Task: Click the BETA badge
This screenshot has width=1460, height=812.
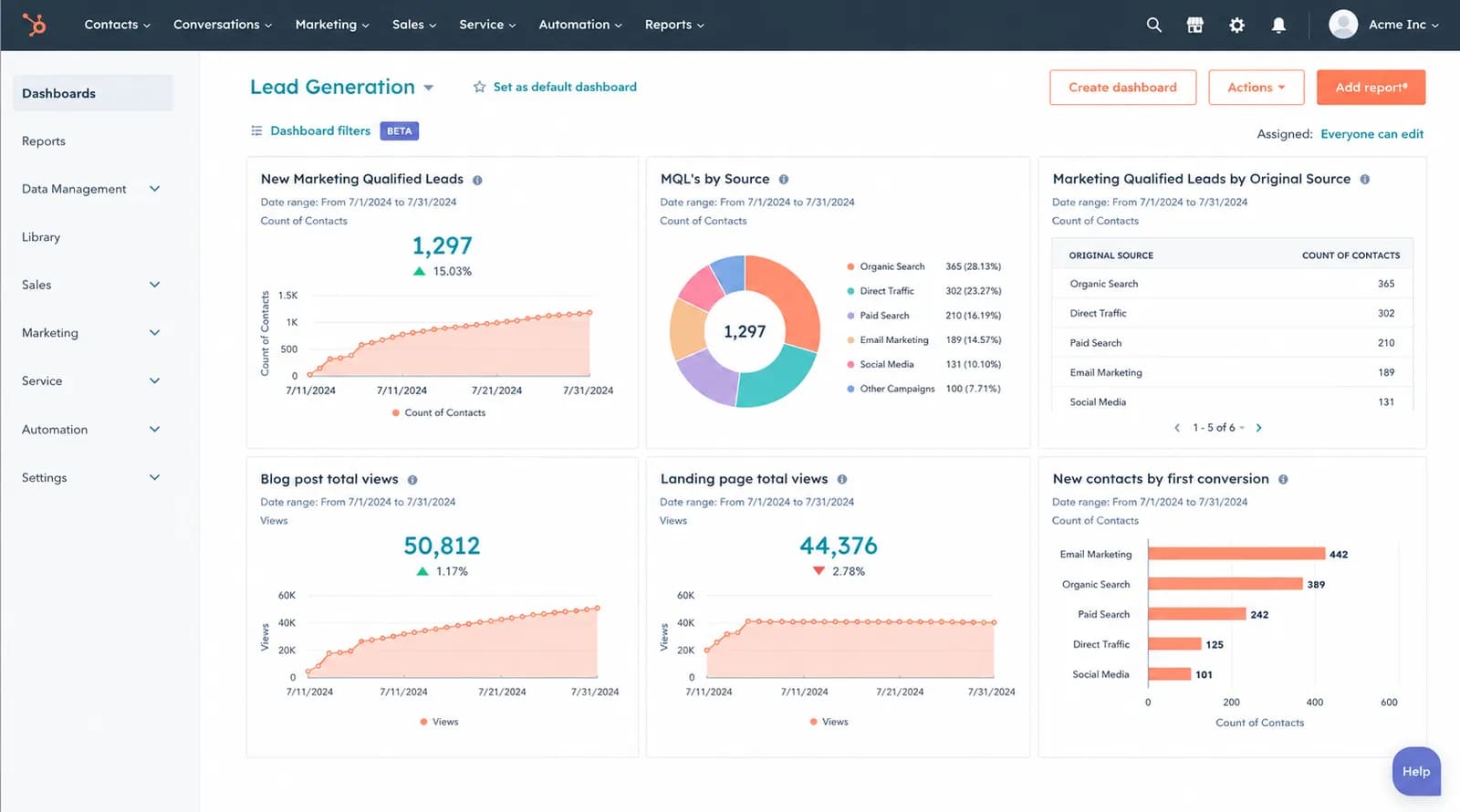Action: click(399, 131)
